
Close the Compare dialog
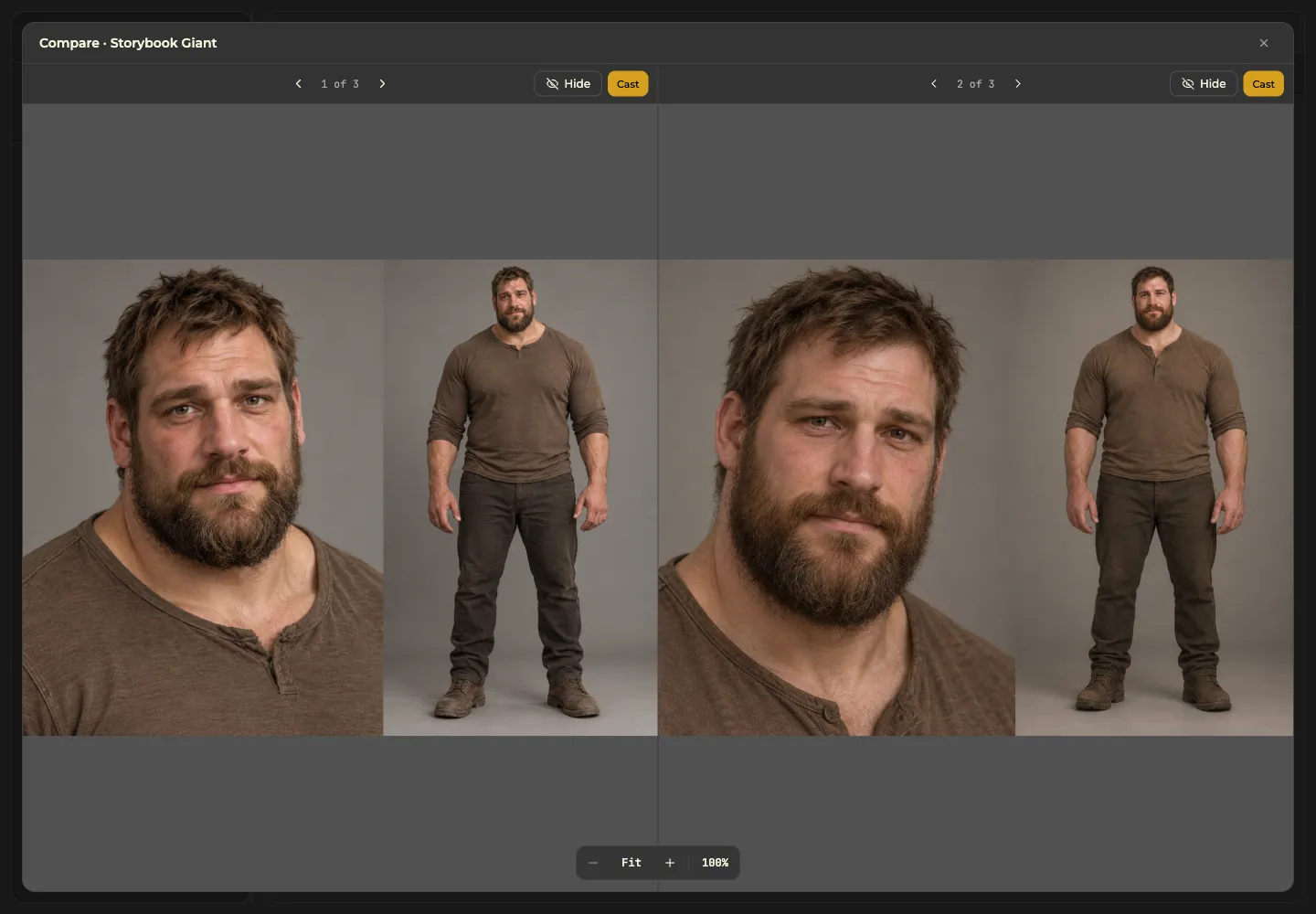[x=1264, y=43]
